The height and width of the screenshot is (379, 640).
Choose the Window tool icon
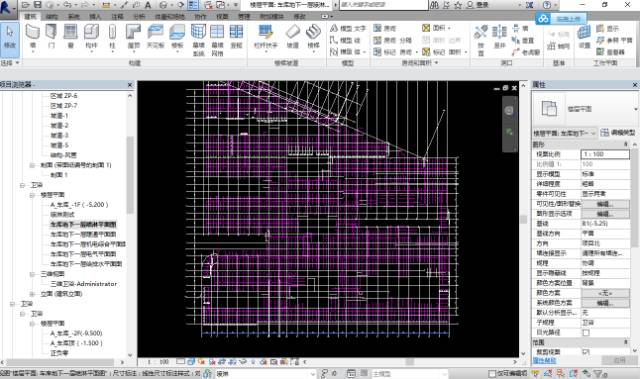coord(71,36)
